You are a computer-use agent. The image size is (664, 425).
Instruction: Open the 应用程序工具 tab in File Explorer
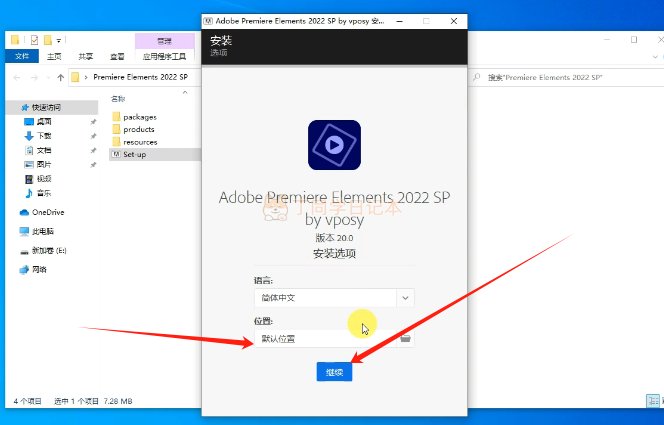[x=164, y=56]
